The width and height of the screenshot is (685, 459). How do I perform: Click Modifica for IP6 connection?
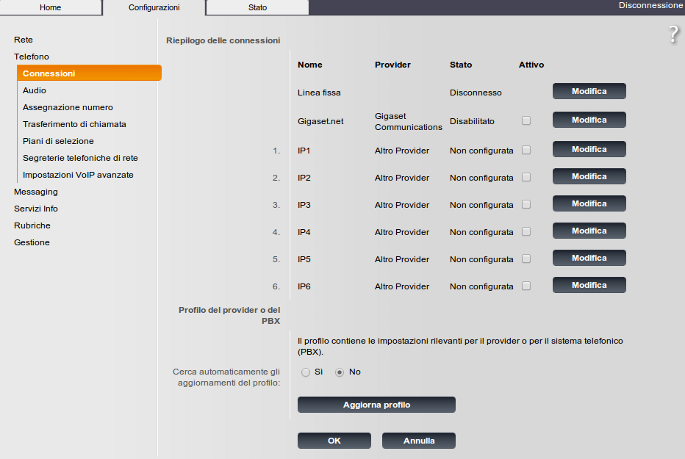589,285
